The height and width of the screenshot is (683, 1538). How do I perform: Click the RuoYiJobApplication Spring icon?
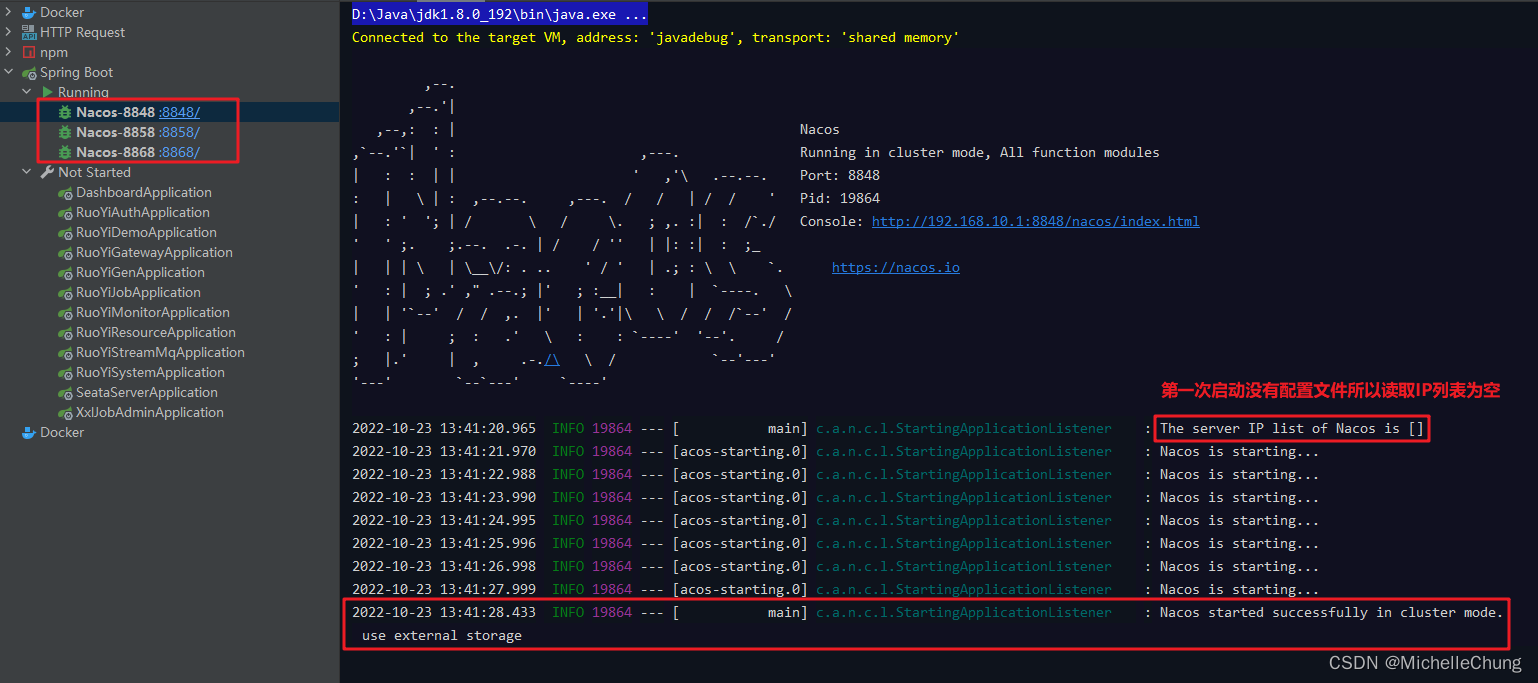coord(65,293)
